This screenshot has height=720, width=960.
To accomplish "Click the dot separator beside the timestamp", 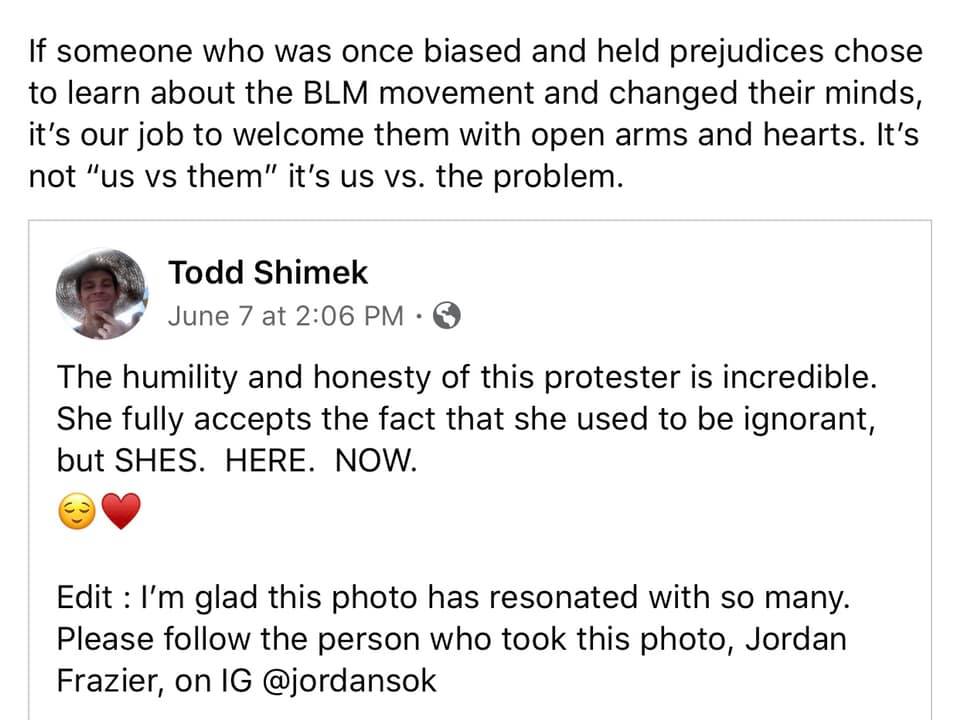I will [x=419, y=317].
